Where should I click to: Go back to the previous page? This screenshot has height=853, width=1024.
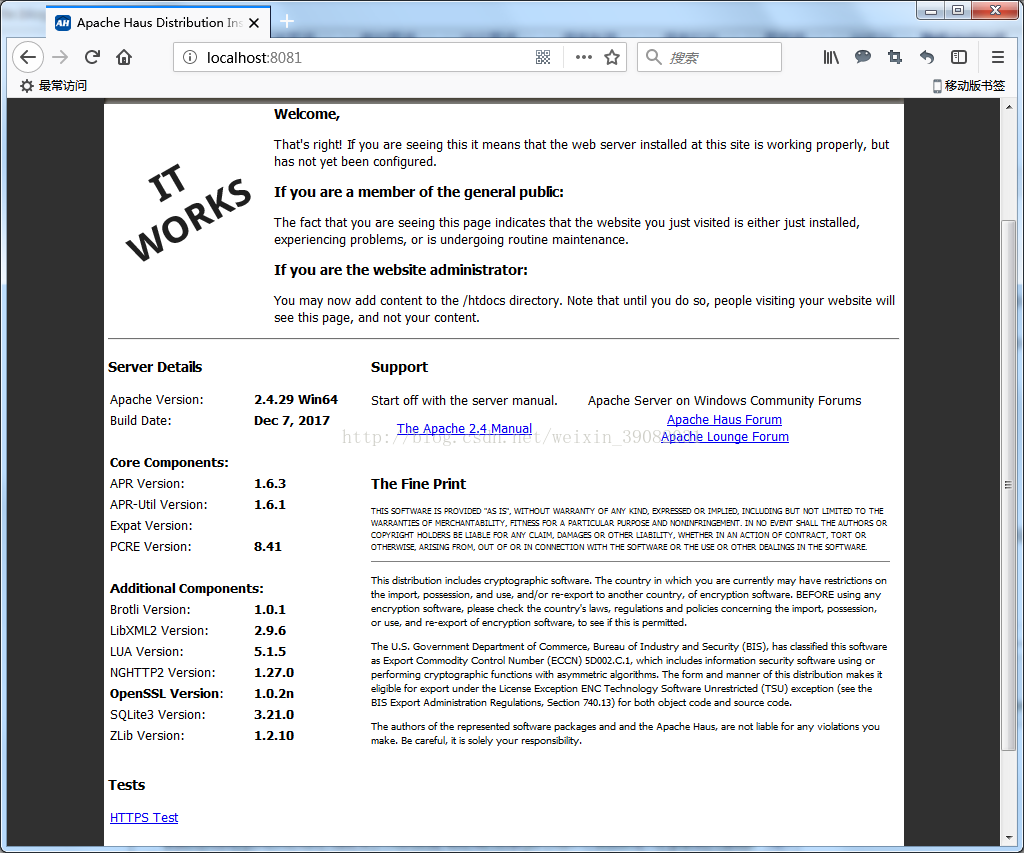[x=28, y=57]
